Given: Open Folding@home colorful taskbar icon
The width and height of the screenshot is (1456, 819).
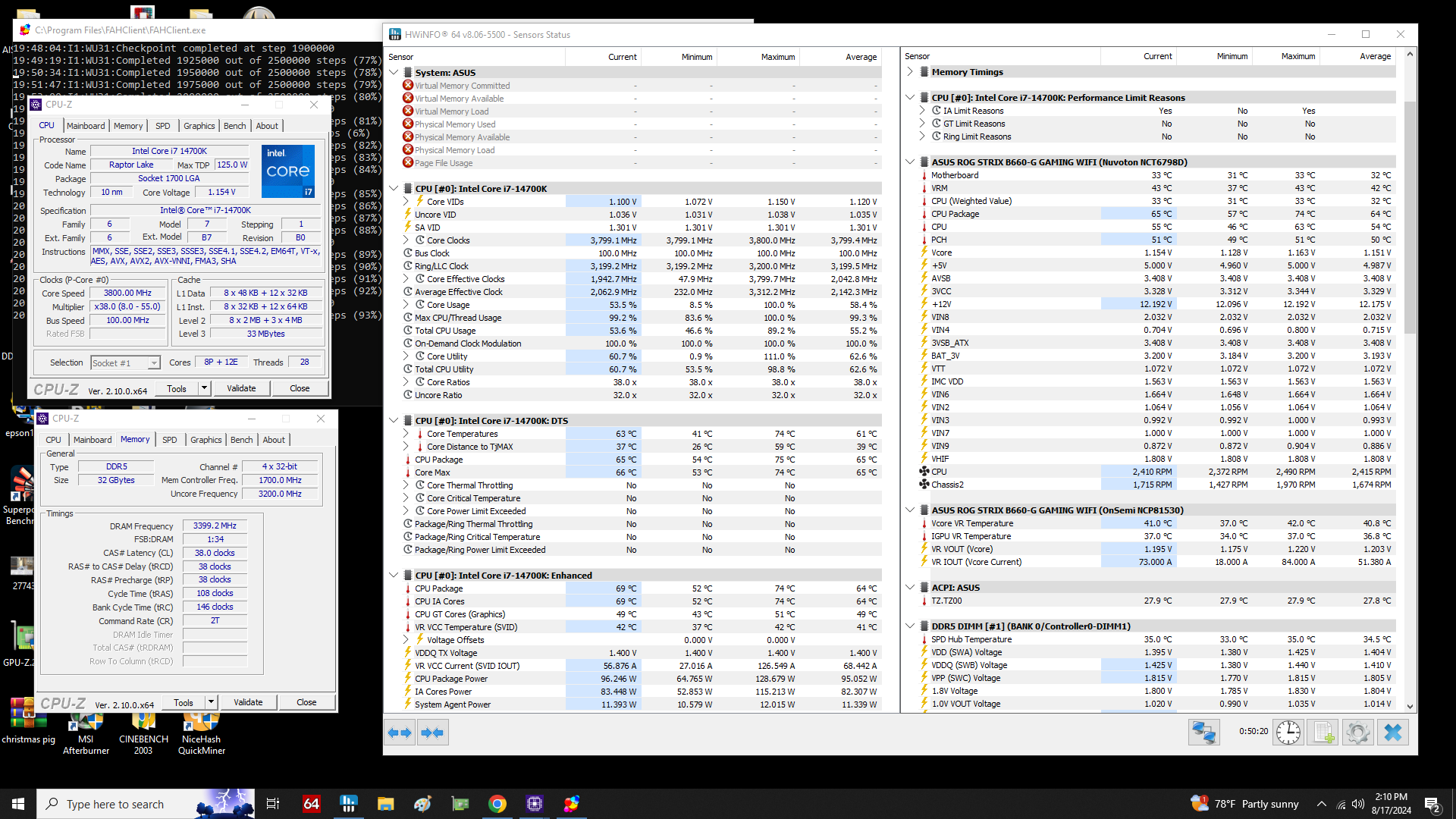Looking at the screenshot, I should pyautogui.click(x=572, y=804).
